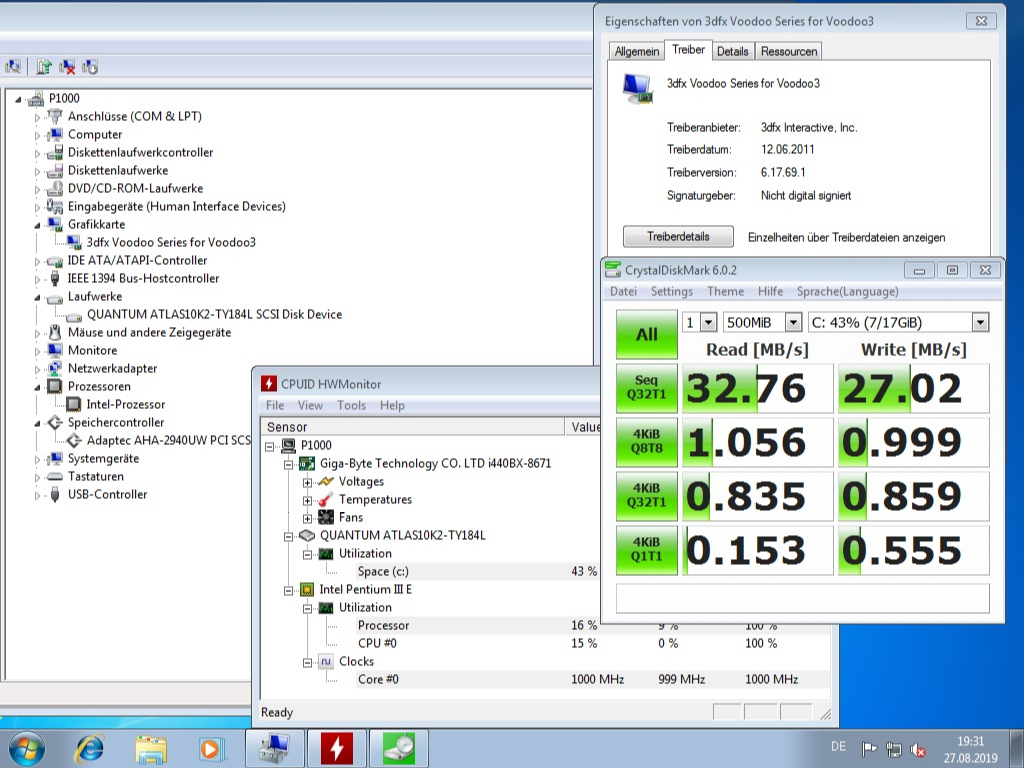The image size is (1024, 768).
Task: Click the empty comment field in CrystalDiskMark
Action: click(x=802, y=598)
